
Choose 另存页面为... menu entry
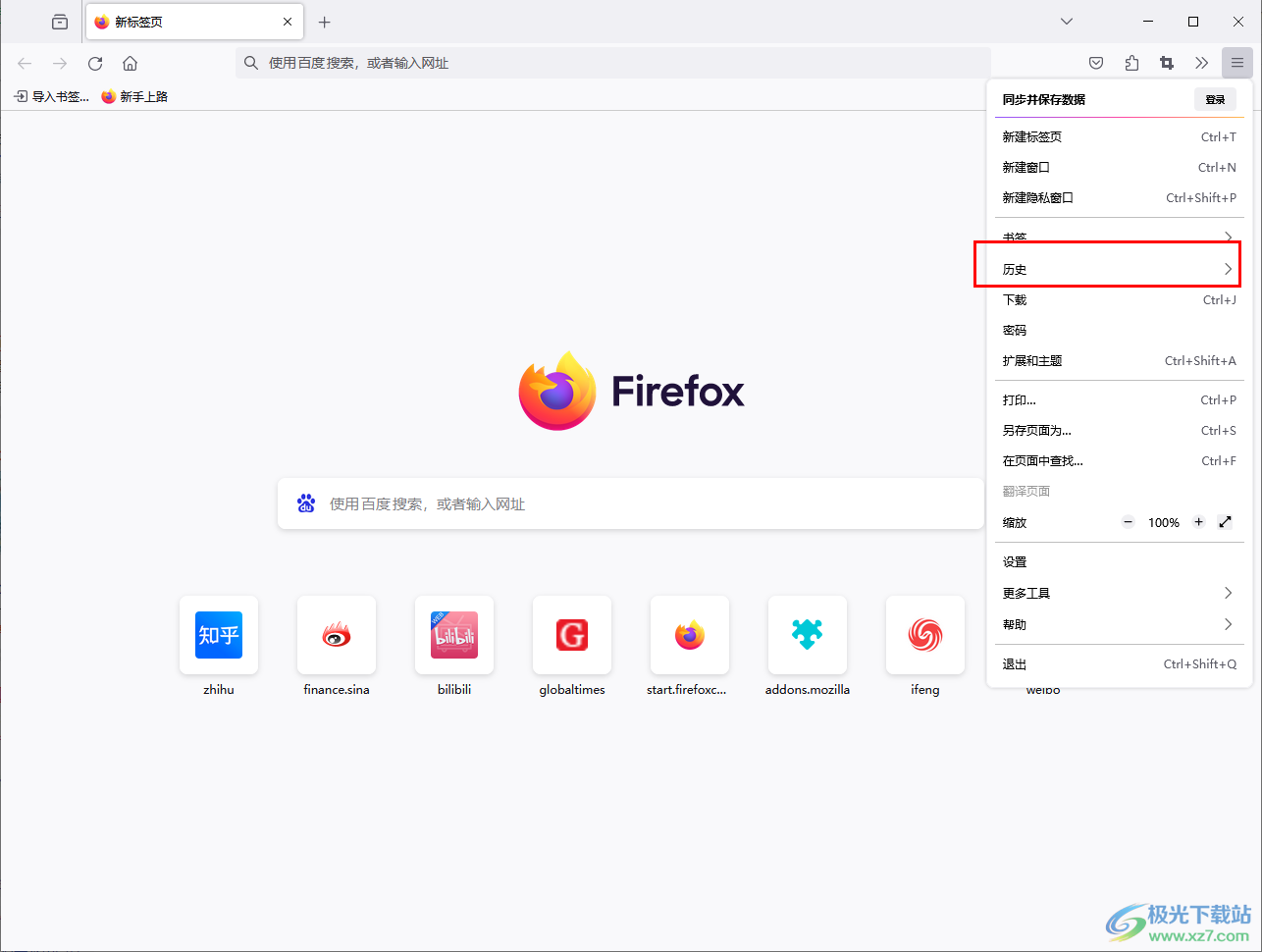pyautogui.click(x=1119, y=430)
